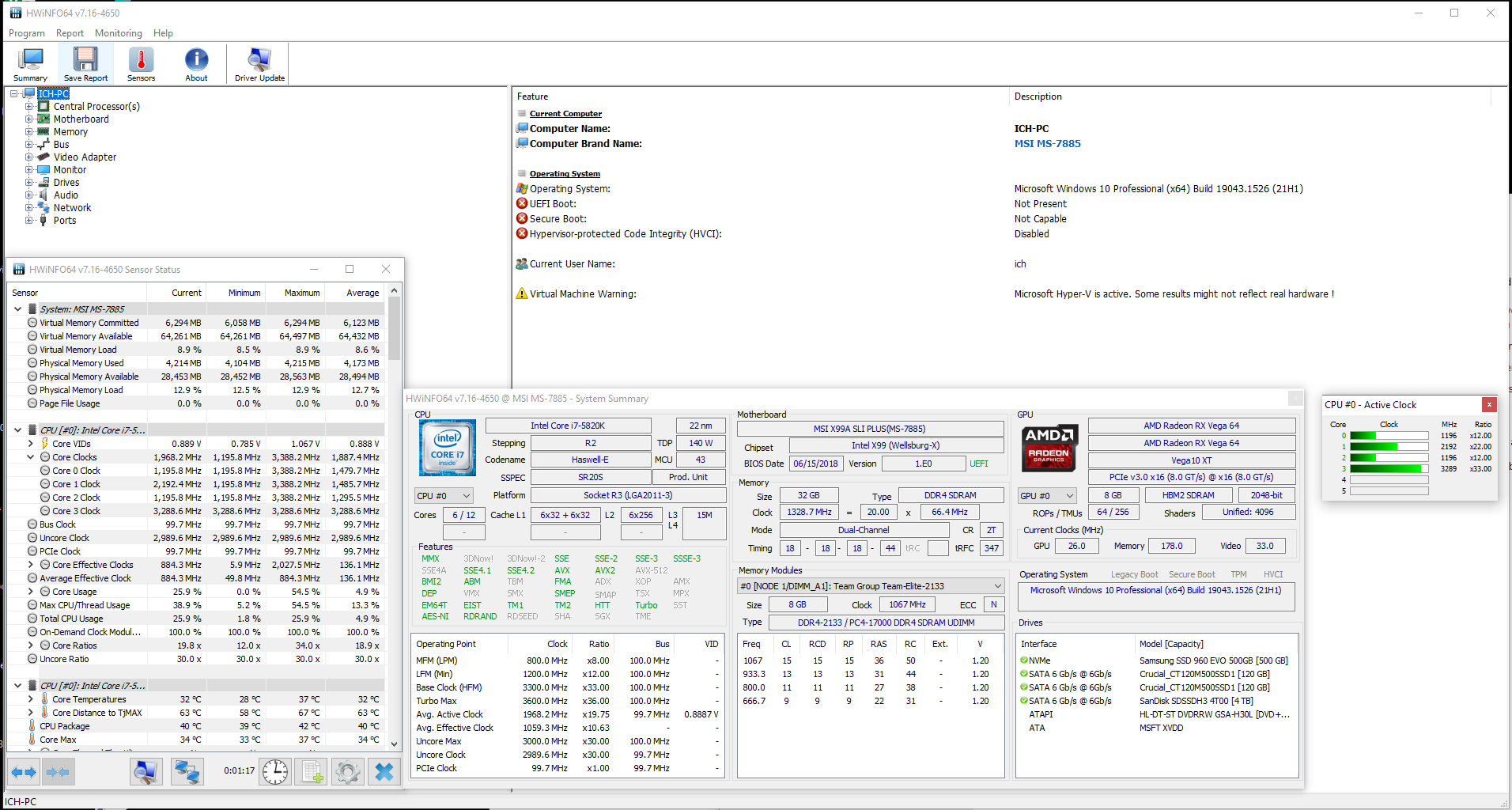The height and width of the screenshot is (810, 1512).
Task: Open sensor settings gear button
Action: coord(347,771)
